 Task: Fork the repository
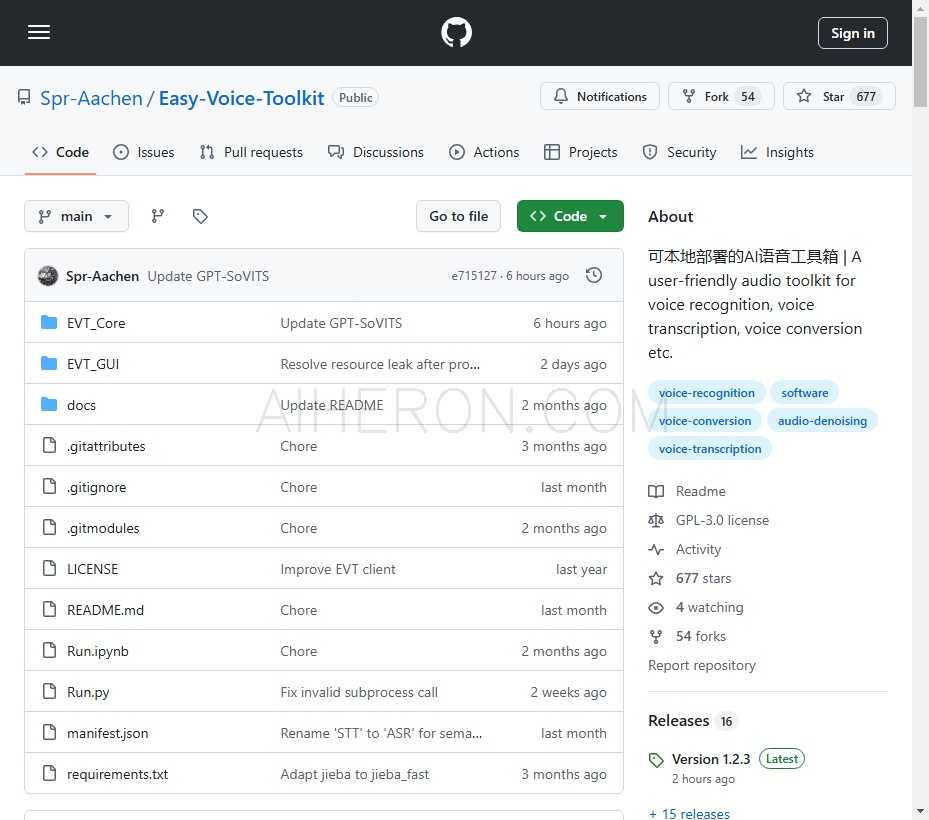pos(721,97)
